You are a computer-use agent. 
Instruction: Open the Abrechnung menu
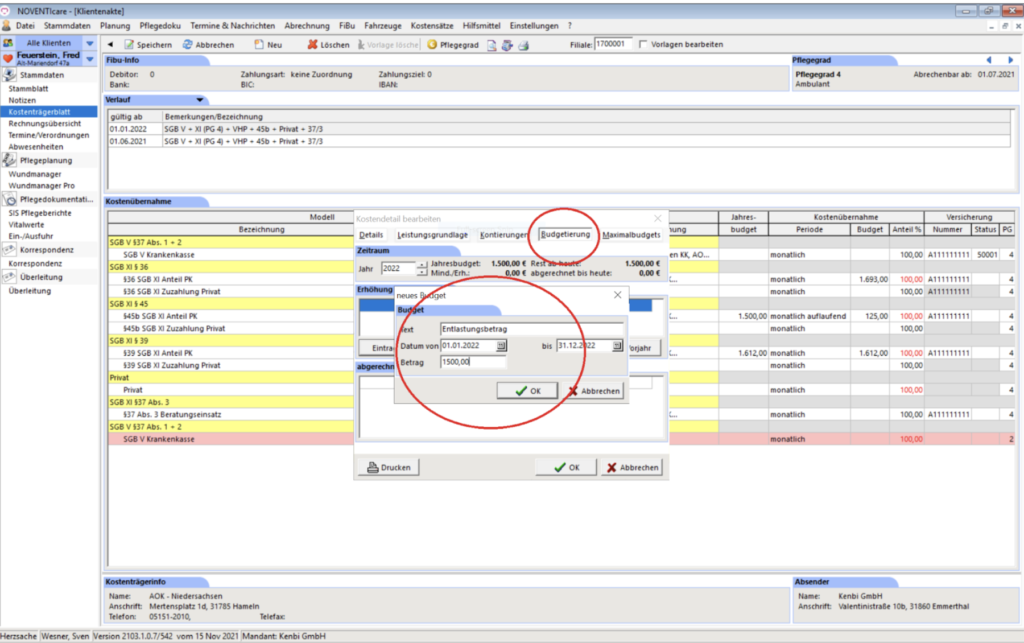[x=307, y=26]
